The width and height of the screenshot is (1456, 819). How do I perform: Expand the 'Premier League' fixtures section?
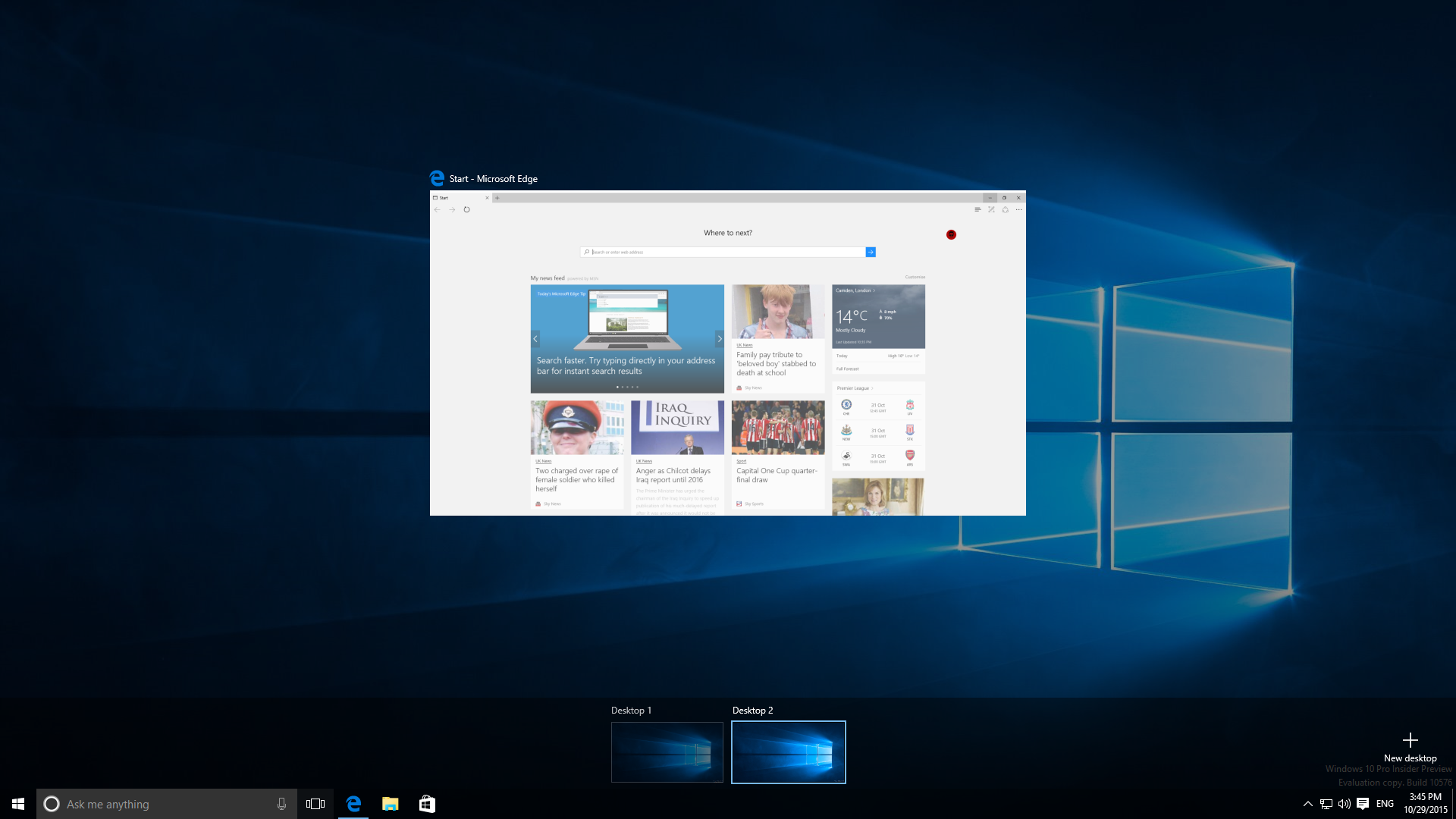(855, 388)
